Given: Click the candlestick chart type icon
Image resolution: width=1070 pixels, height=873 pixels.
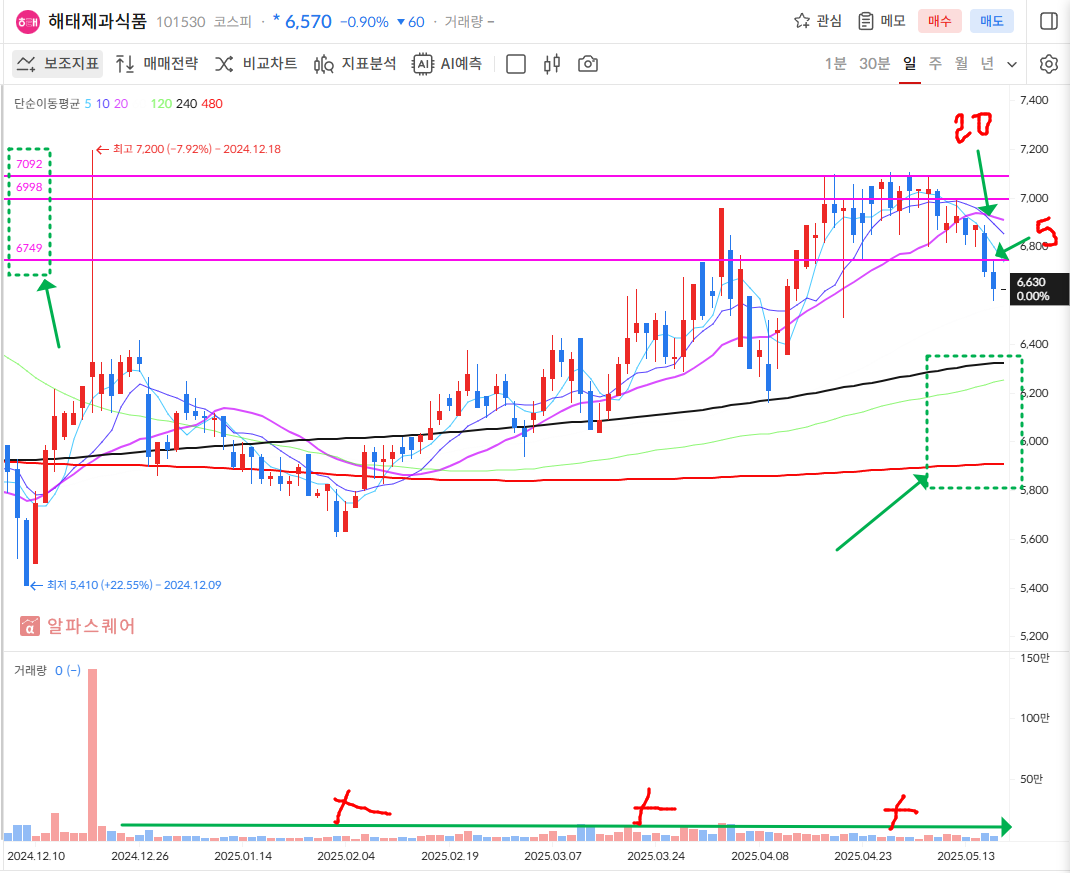Looking at the screenshot, I should [x=552, y=64].
